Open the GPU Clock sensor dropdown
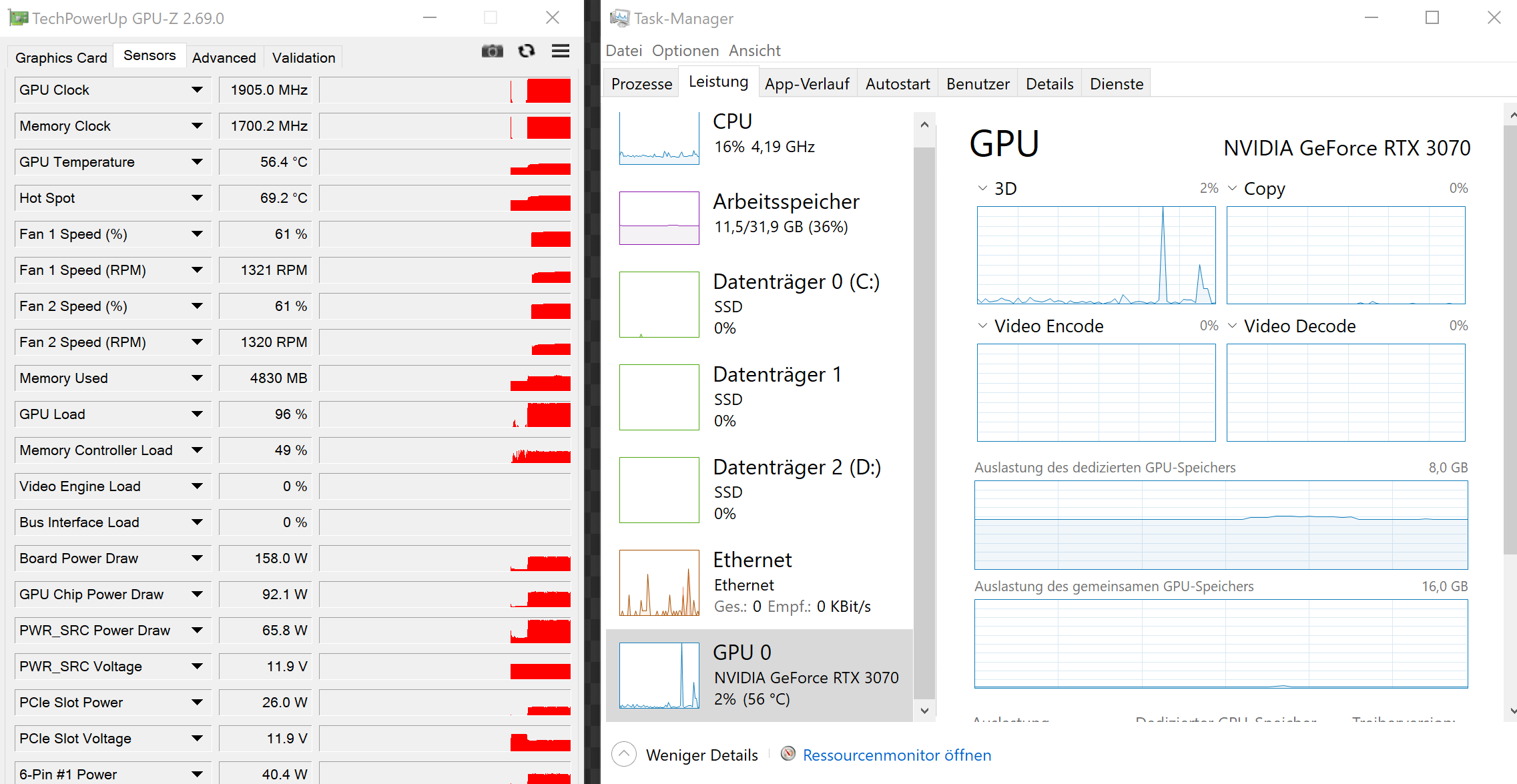 click(x=197, y=89)
